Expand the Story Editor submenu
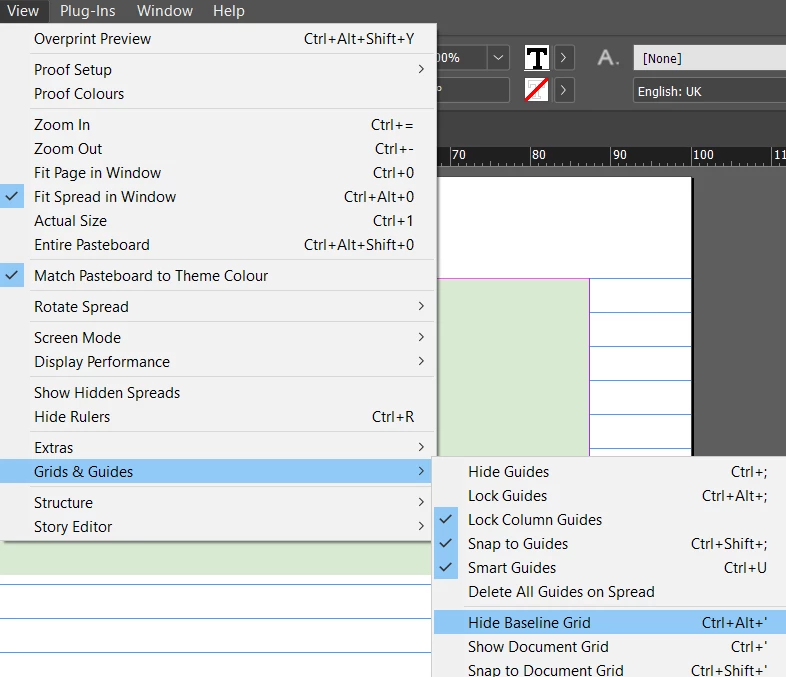Image resolution: width=786 pixels, height=677 pixels. [x=216, y=526]
